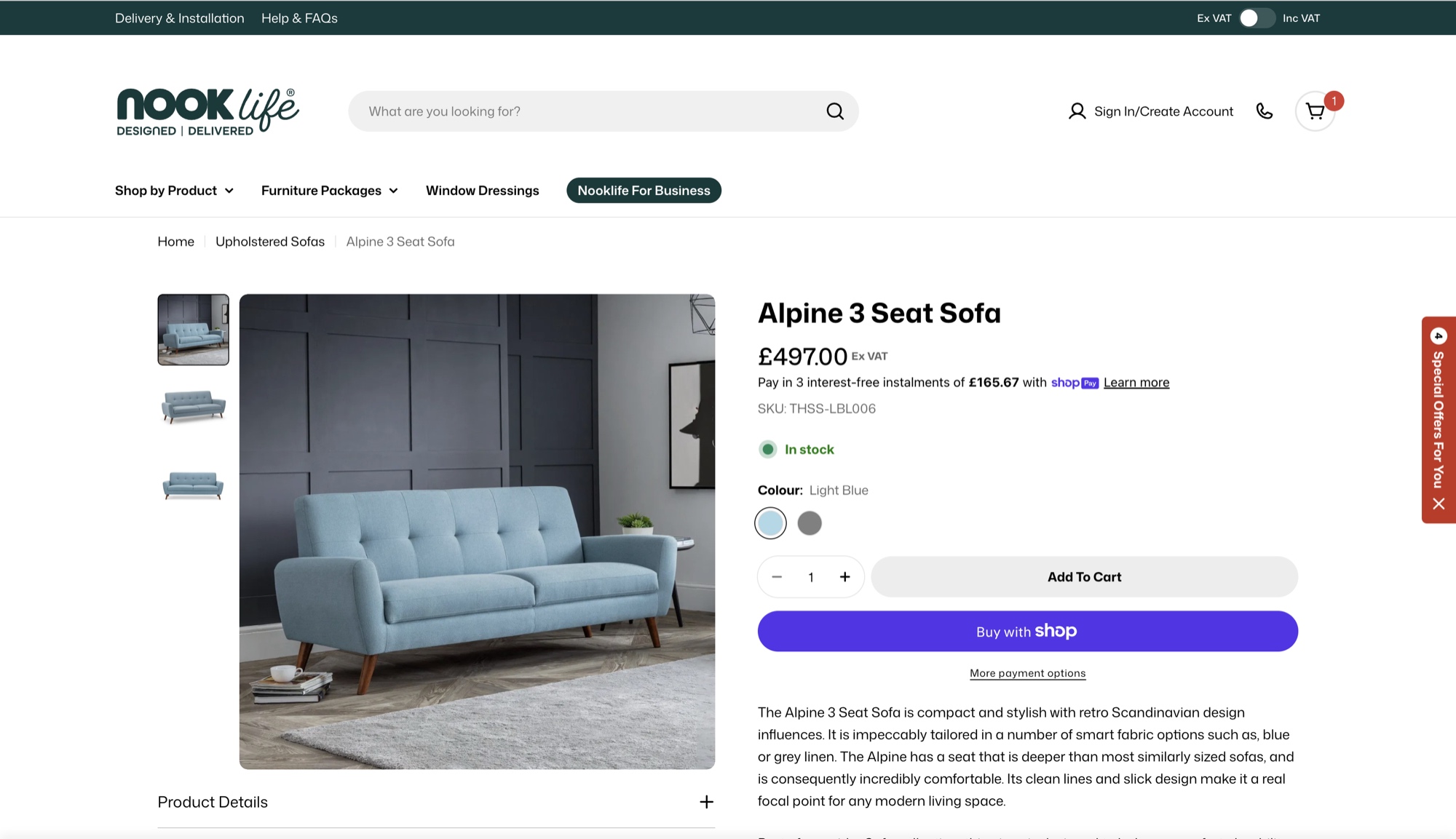The image size is (1456, 839).
Task: Expand the Furniture Packages dropdown
Action: (329, 191)
